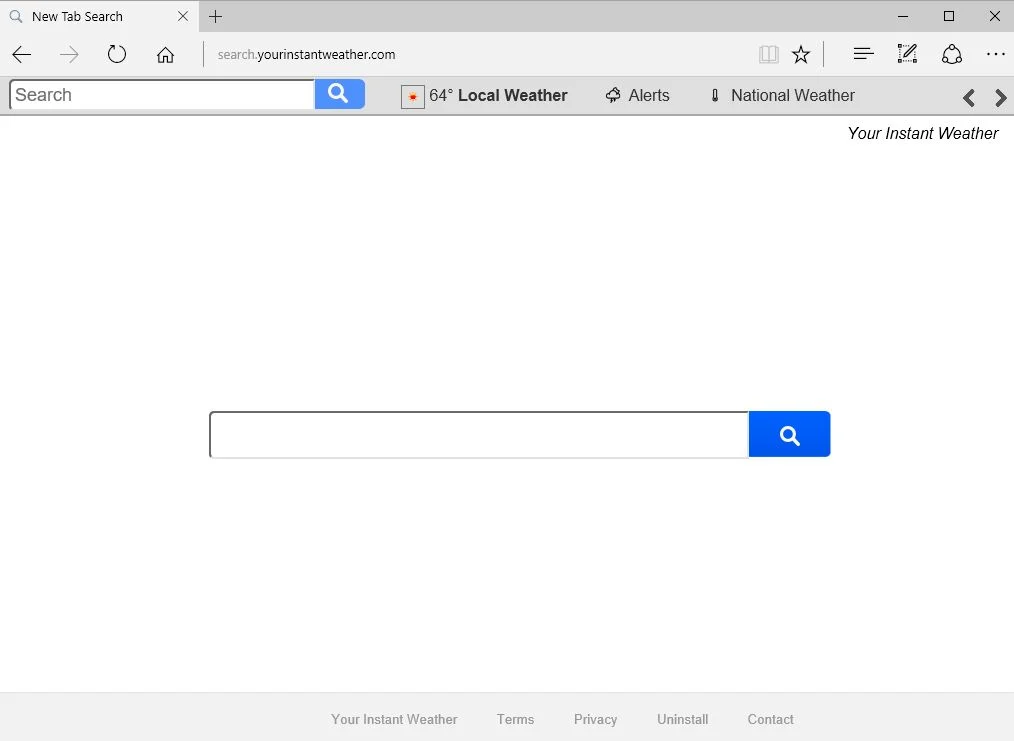Click the toolbar search magnifier button
Screen dimensions: 1014x741
point(340,94)
